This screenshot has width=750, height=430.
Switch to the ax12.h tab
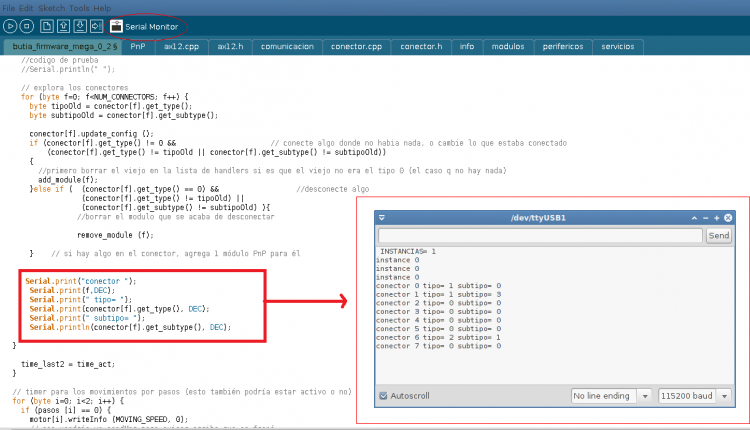[229, 46]
